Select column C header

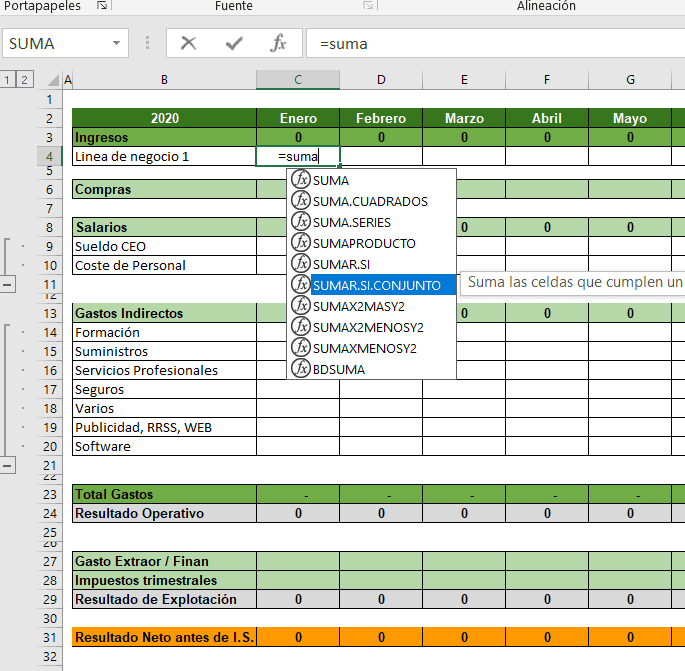298,80
